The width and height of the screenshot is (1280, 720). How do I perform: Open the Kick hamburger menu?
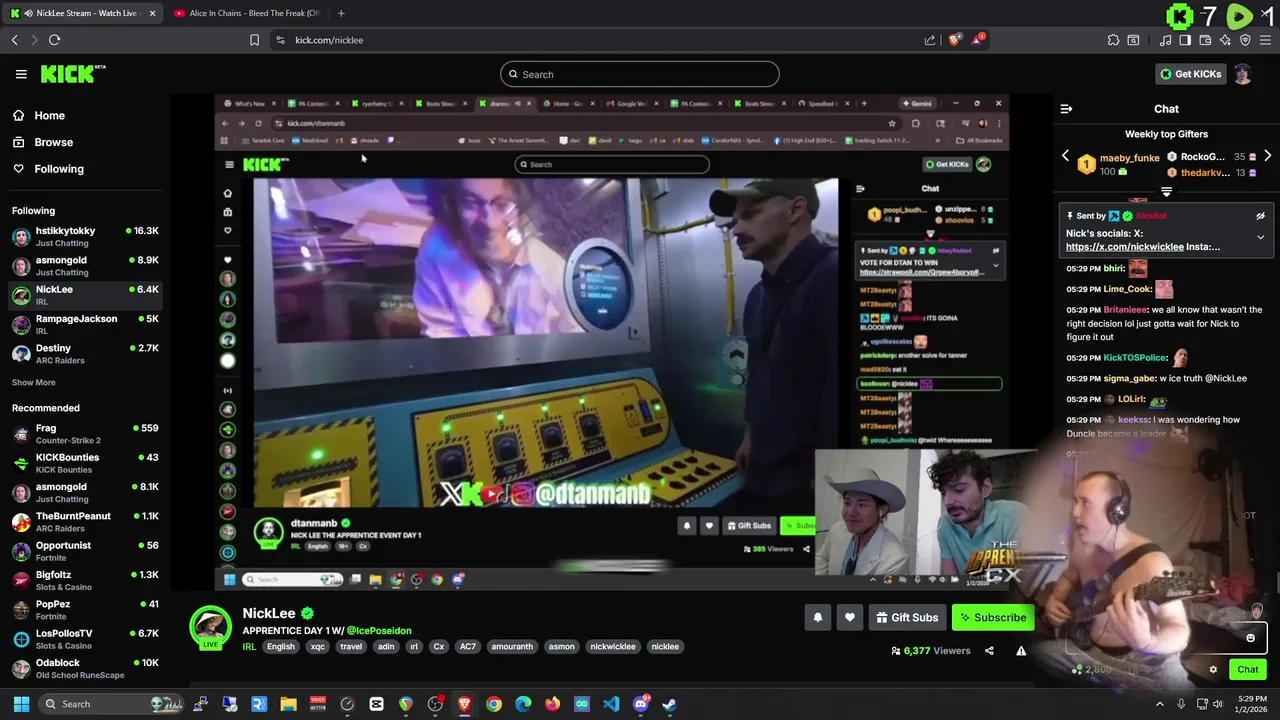click(21, 74)
